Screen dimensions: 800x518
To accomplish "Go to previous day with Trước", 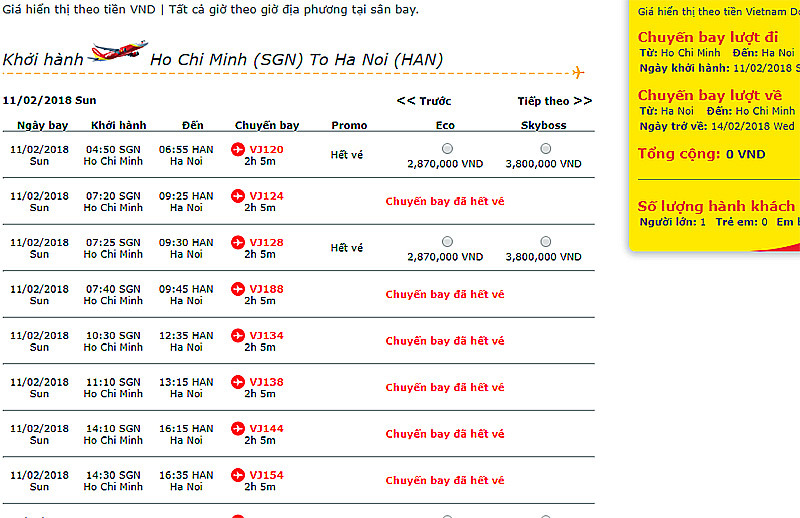I will (x=424, y=101).
